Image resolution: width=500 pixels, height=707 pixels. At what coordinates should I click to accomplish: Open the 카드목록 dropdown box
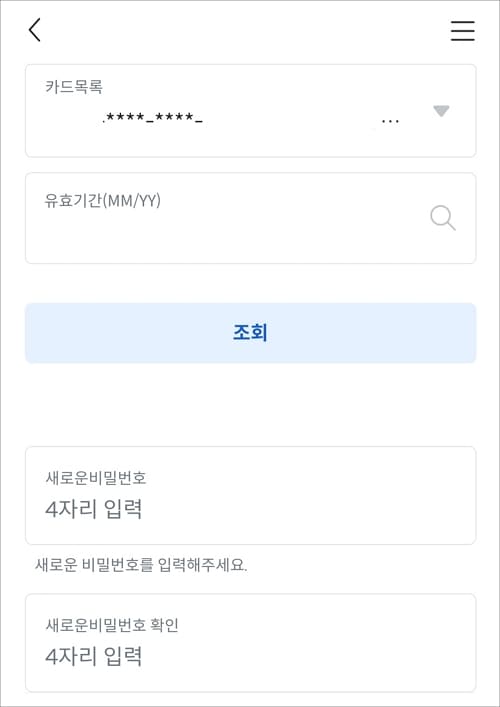tap(250, 111)
